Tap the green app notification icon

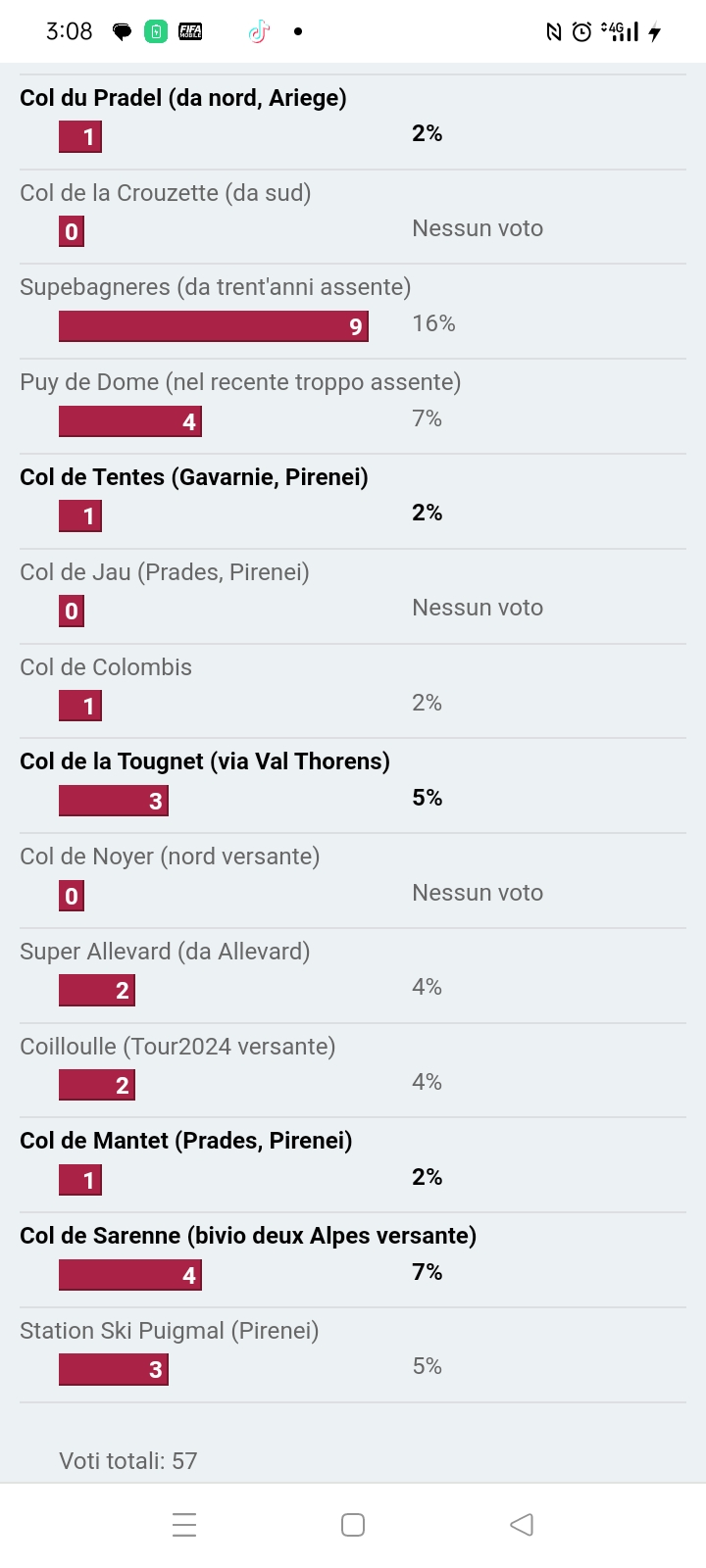156,32
